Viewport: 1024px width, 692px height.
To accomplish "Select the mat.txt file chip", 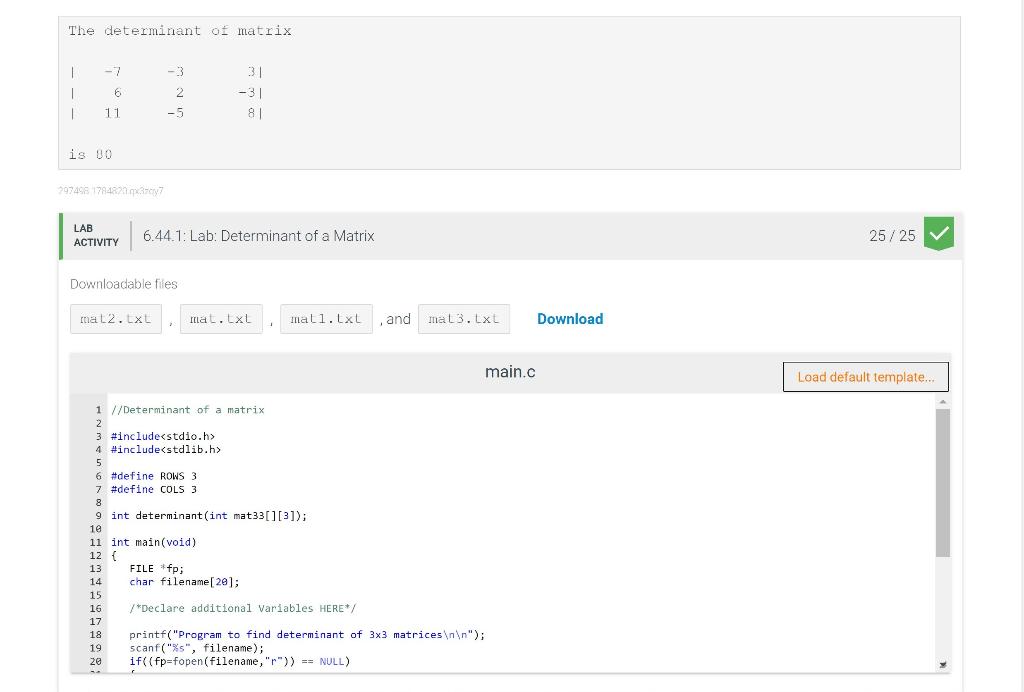I will pyautogui.click(x=221, y=318).
